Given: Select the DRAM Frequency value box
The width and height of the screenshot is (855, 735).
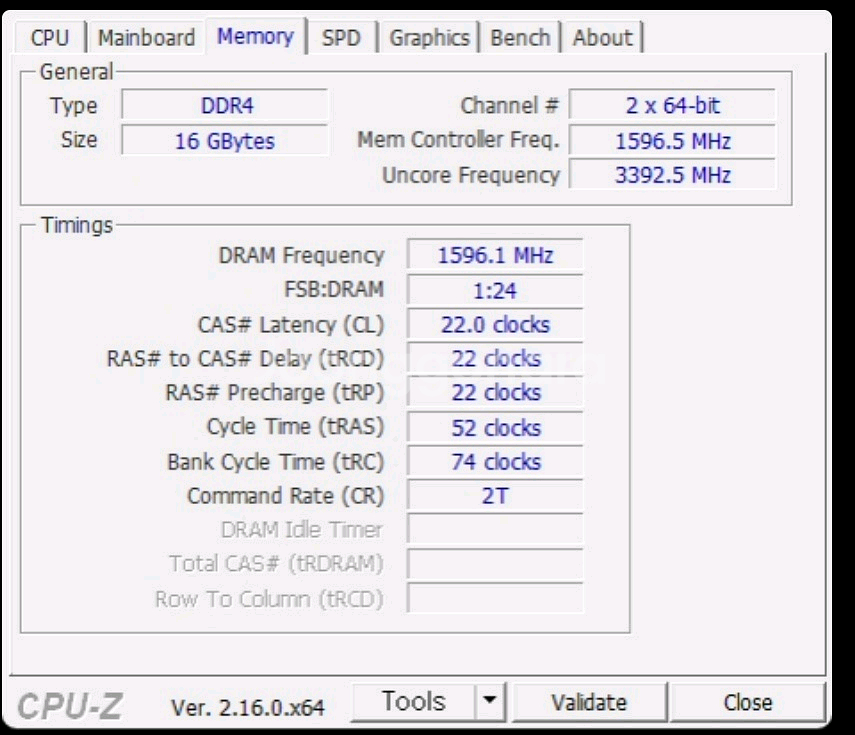Looking at the screenshot, I should (495, 255).
